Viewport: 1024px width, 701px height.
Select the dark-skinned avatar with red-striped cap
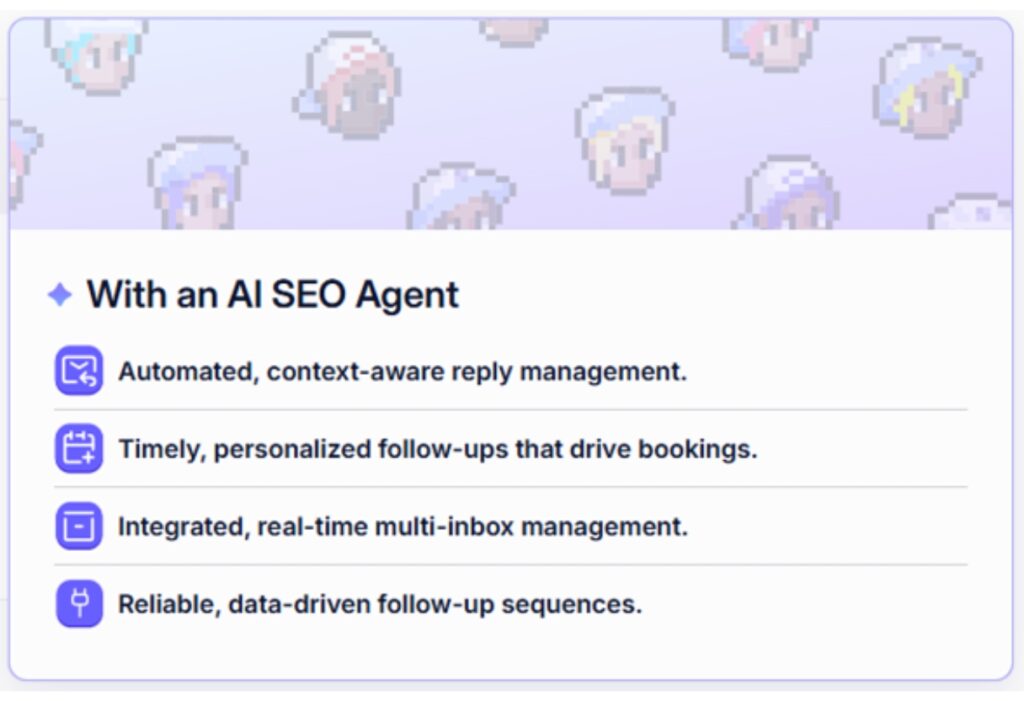[350, 87]
